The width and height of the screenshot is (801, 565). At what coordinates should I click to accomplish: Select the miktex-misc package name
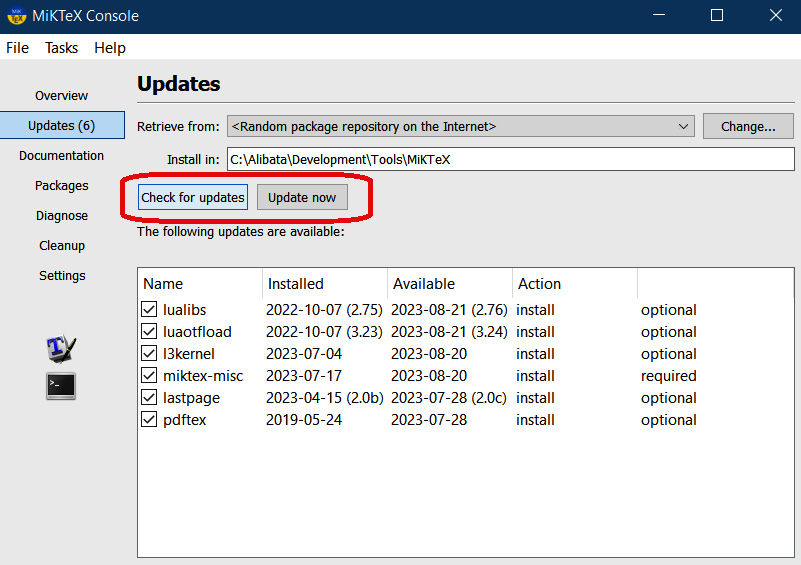[x=203, y=375]
